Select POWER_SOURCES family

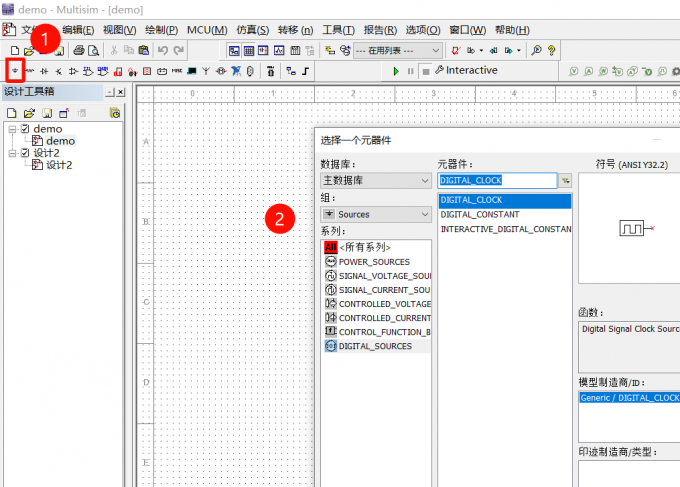coord(374,262)
